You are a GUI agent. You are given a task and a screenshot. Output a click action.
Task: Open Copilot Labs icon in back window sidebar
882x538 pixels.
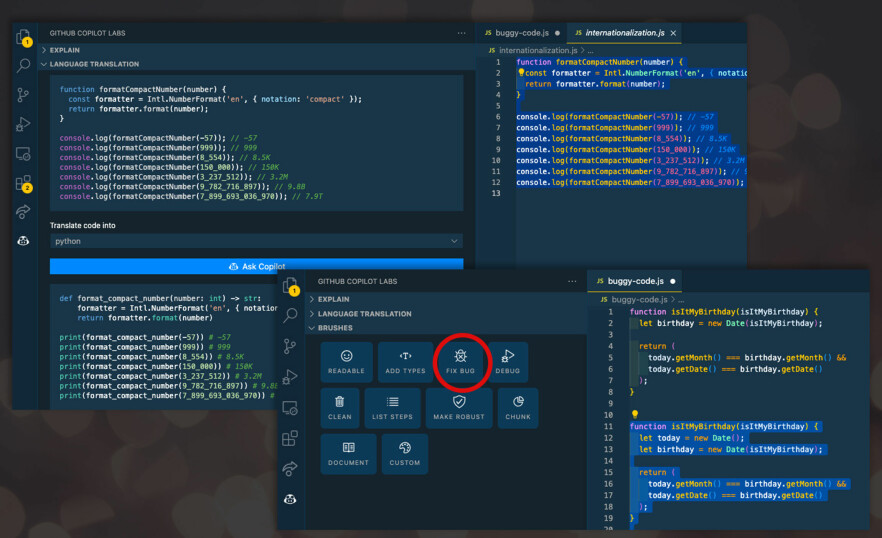pyautogui.click(x=23, y=241)
